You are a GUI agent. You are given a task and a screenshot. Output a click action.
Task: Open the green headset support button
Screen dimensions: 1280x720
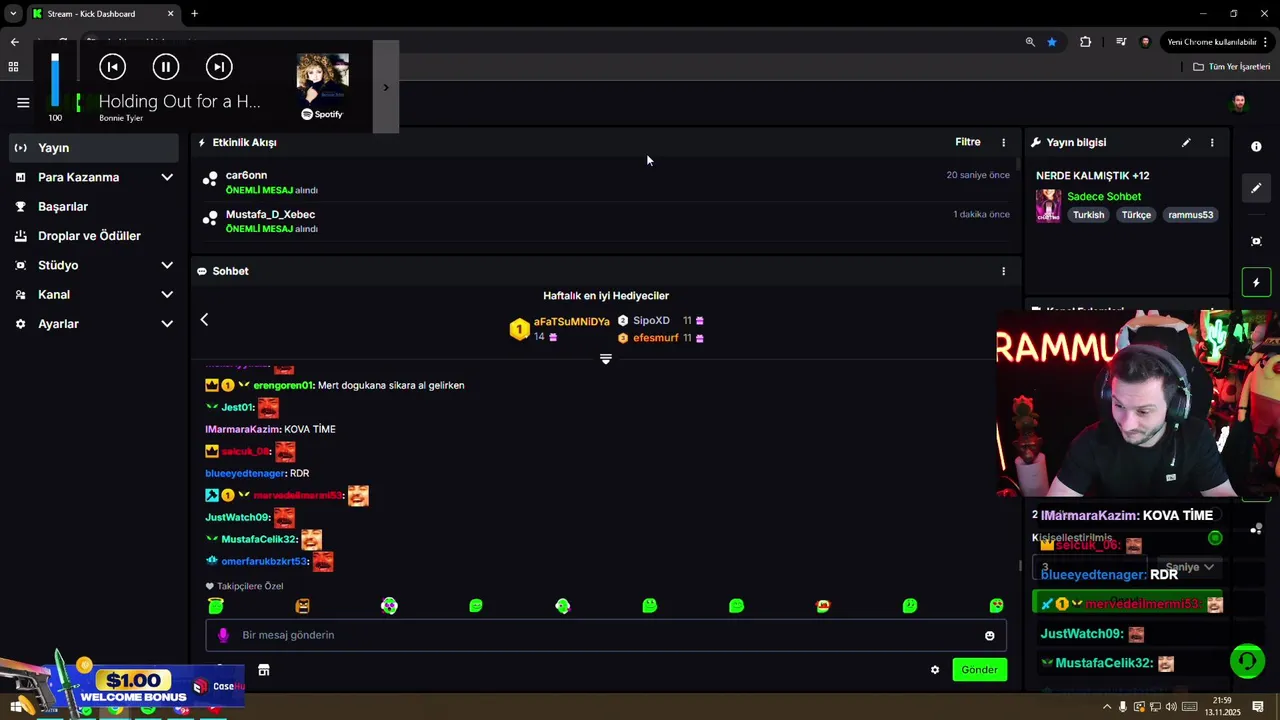click(x=1247, y=661)
